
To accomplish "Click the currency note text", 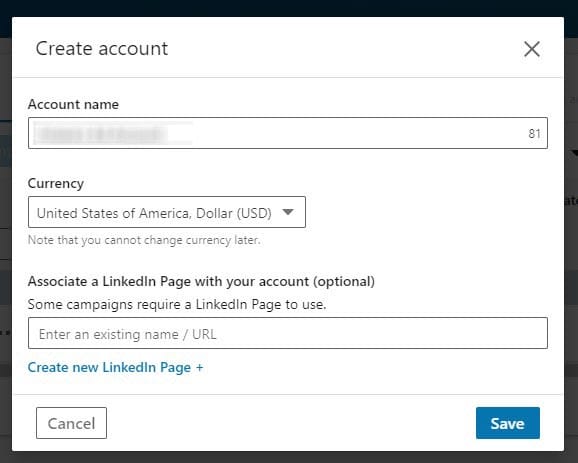I will [x=144, y=240].
